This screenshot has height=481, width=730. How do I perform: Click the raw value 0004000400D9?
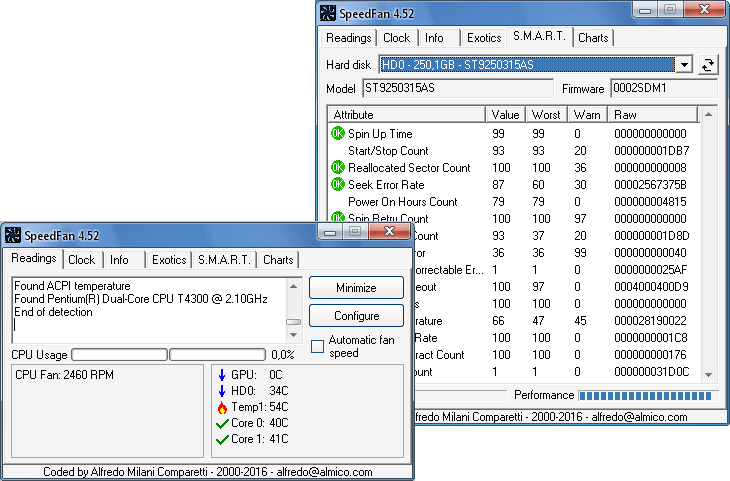click(651, 287)
